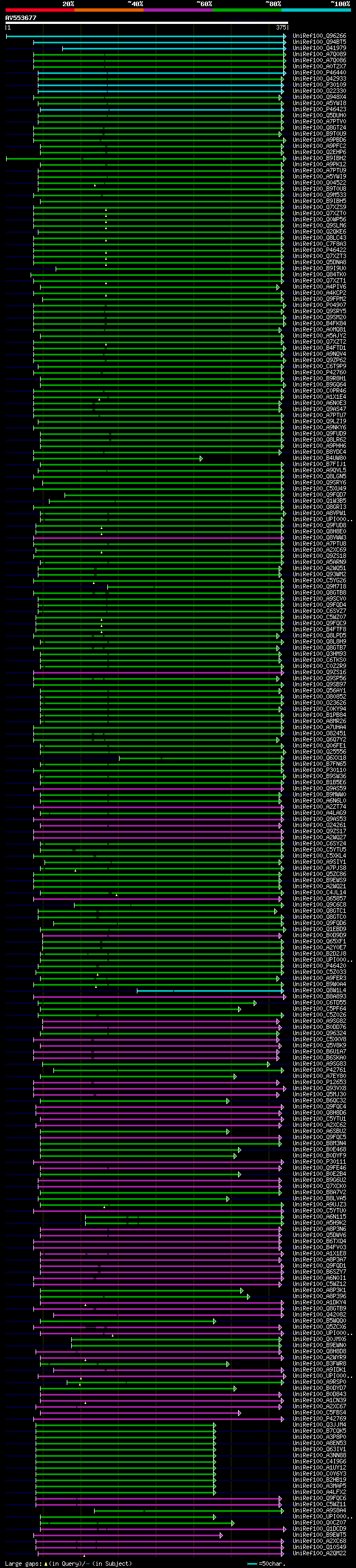The width and height of the screenshot is (356, 1568).
Task: Select hit label UniRef100_Q5DUH0
Action: 319,116
